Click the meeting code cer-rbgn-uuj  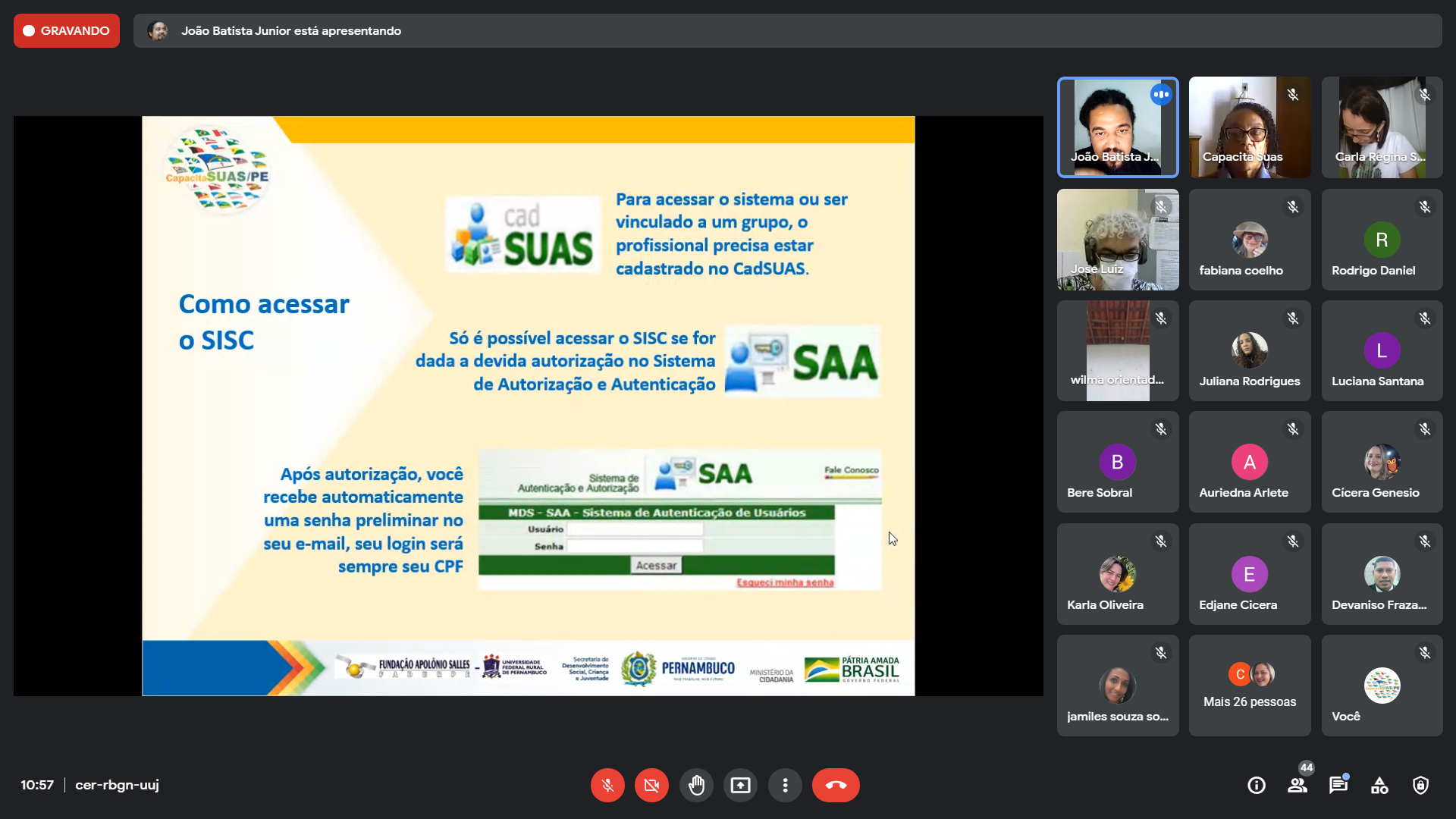click(117, 785)
